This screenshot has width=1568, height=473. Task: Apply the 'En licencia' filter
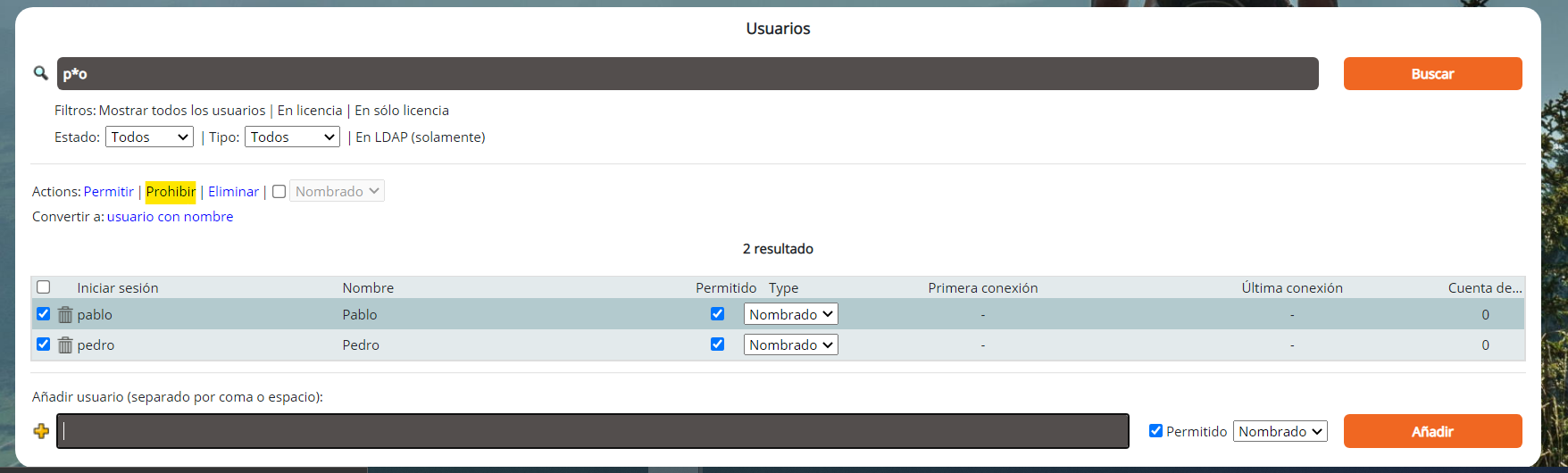[310, 111]
